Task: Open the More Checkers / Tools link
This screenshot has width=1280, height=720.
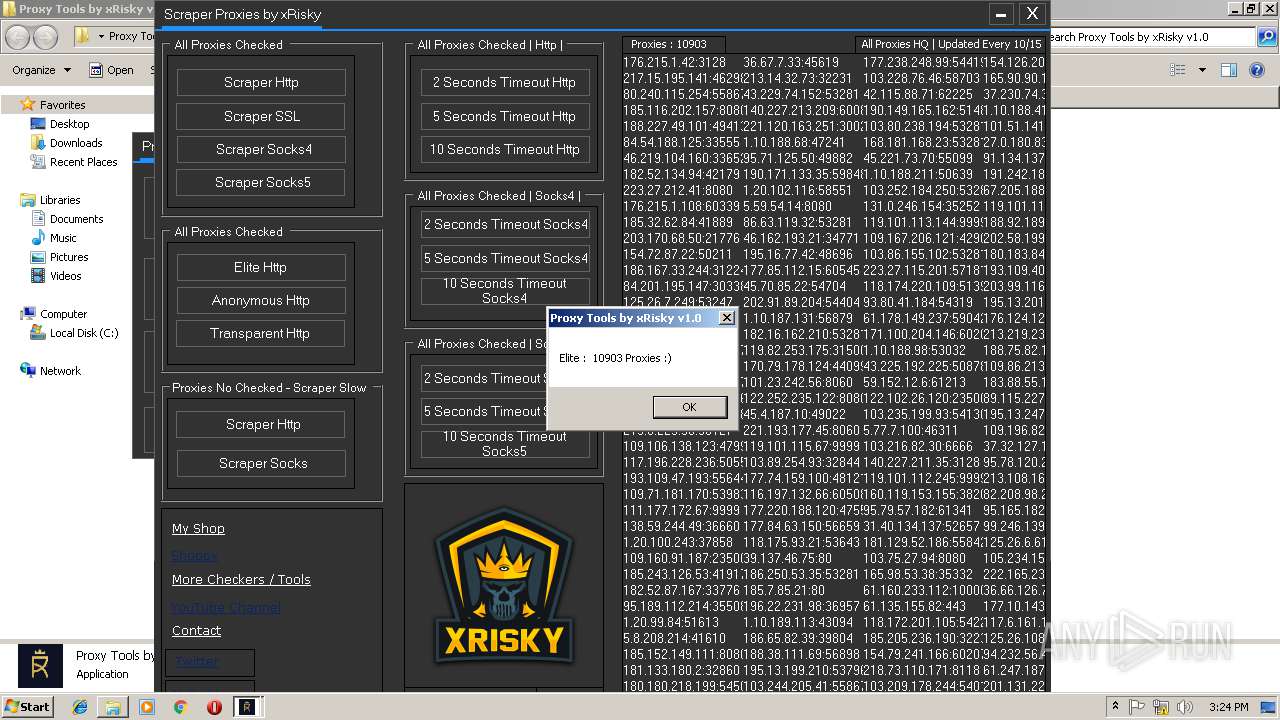Action: pyautogui.click(x=241, y=579)
